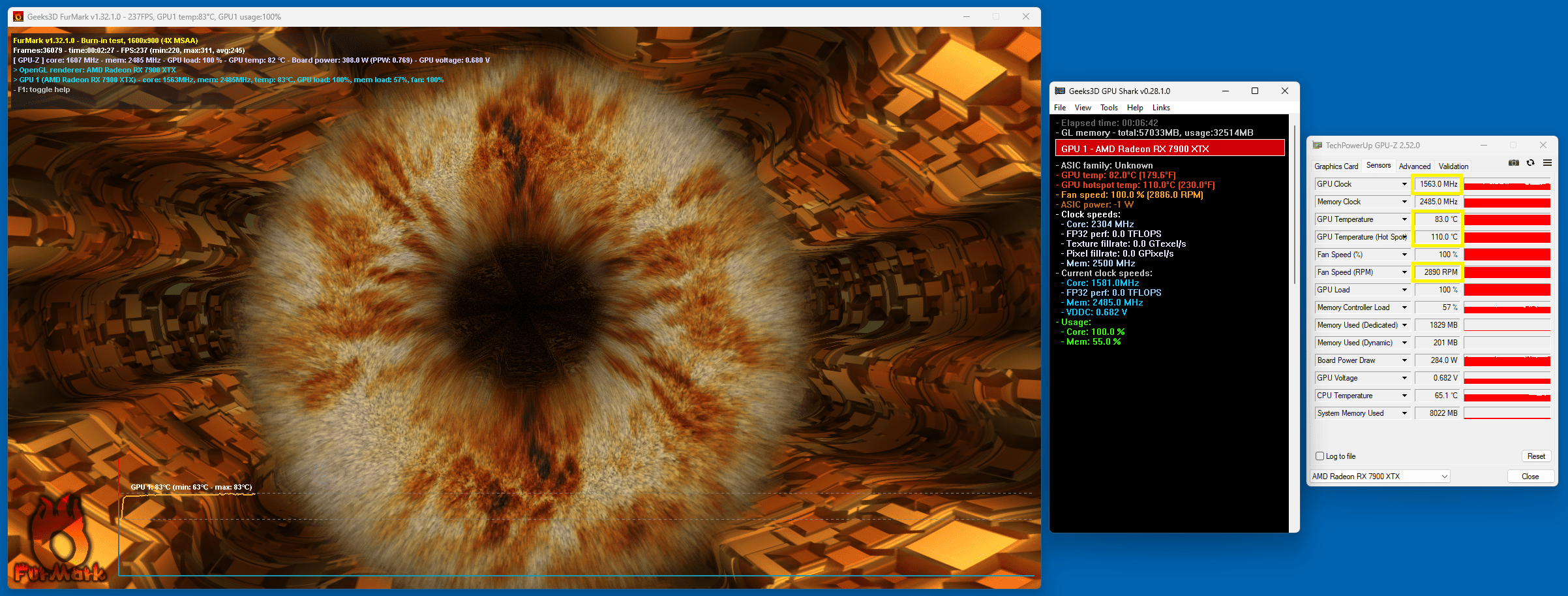Click the OpenGL renderer line in FurMark
The height and width of the screenshot is (596, 1568).
tap(95, 70)
